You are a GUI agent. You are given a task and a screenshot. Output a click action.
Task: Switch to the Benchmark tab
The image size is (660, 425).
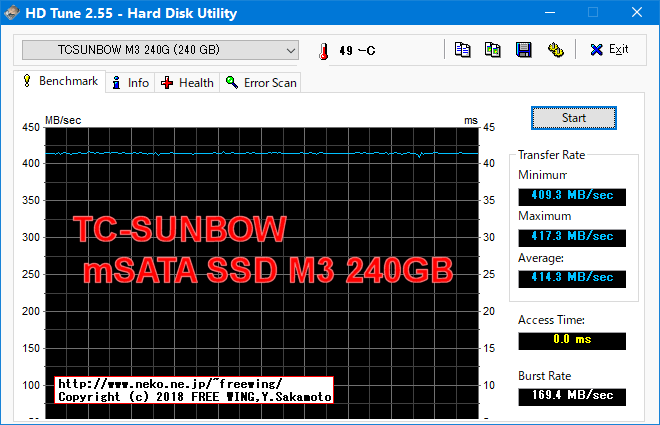coord(60,81)
